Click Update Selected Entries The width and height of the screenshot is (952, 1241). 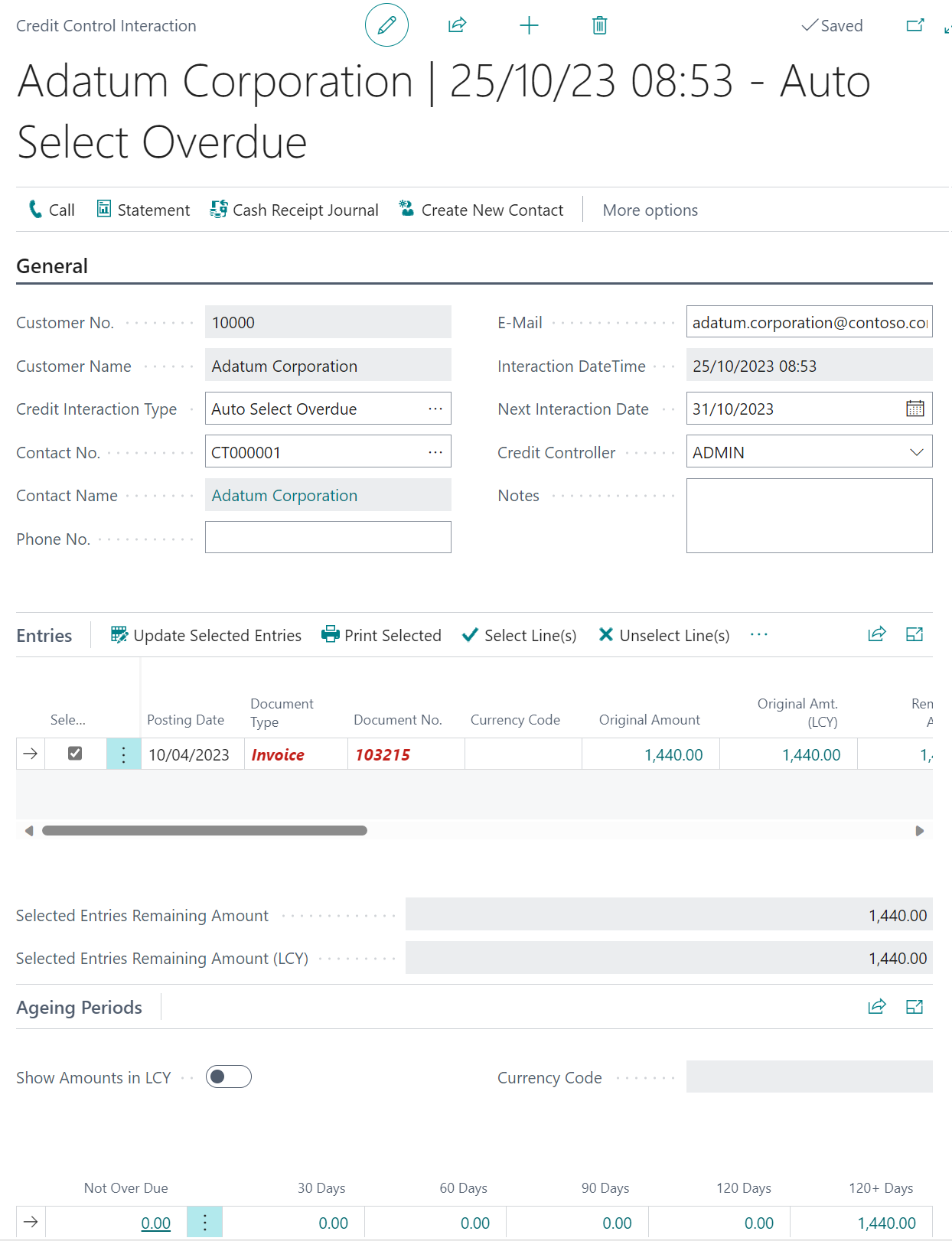coord(206,635)
